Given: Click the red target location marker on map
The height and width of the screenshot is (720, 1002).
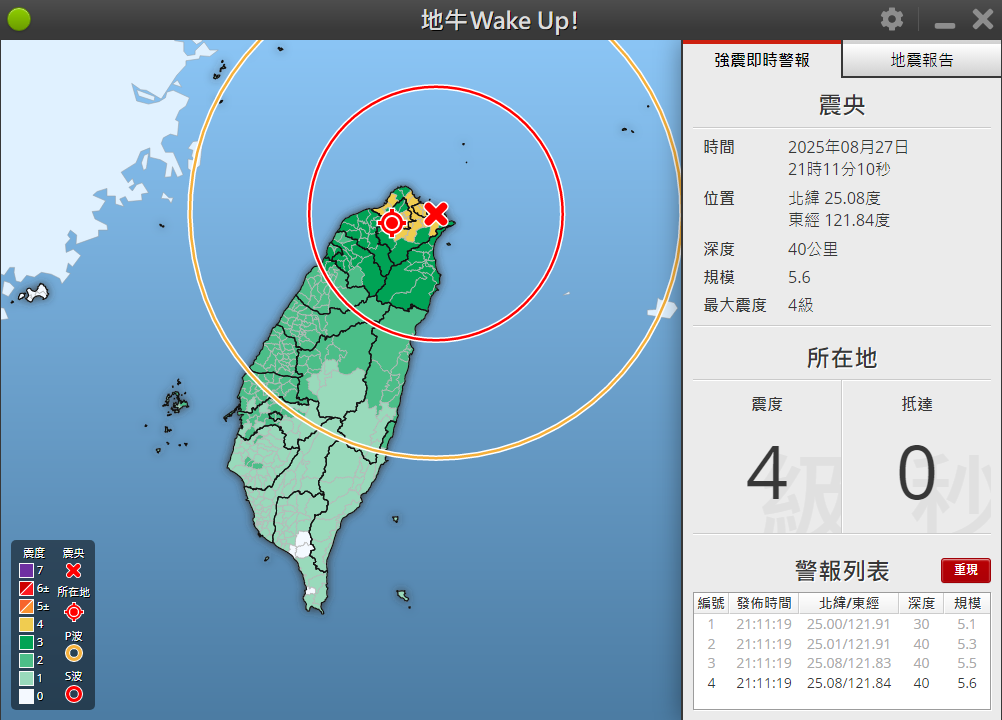Looking at the screenshot, I should [x=393, y=222].
